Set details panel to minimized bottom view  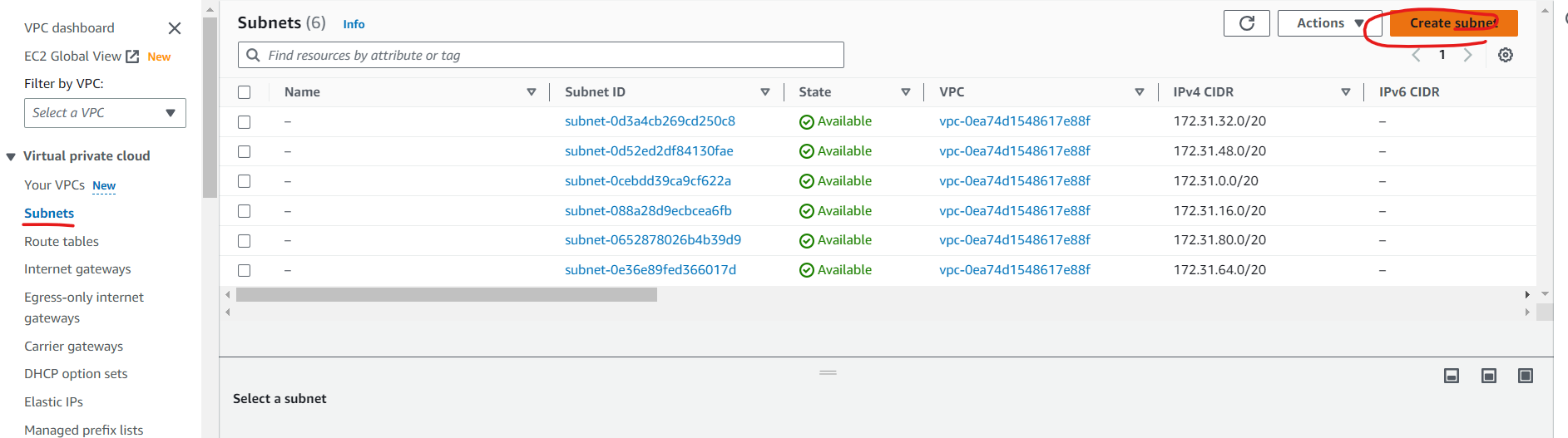(x=1452, y=376)
